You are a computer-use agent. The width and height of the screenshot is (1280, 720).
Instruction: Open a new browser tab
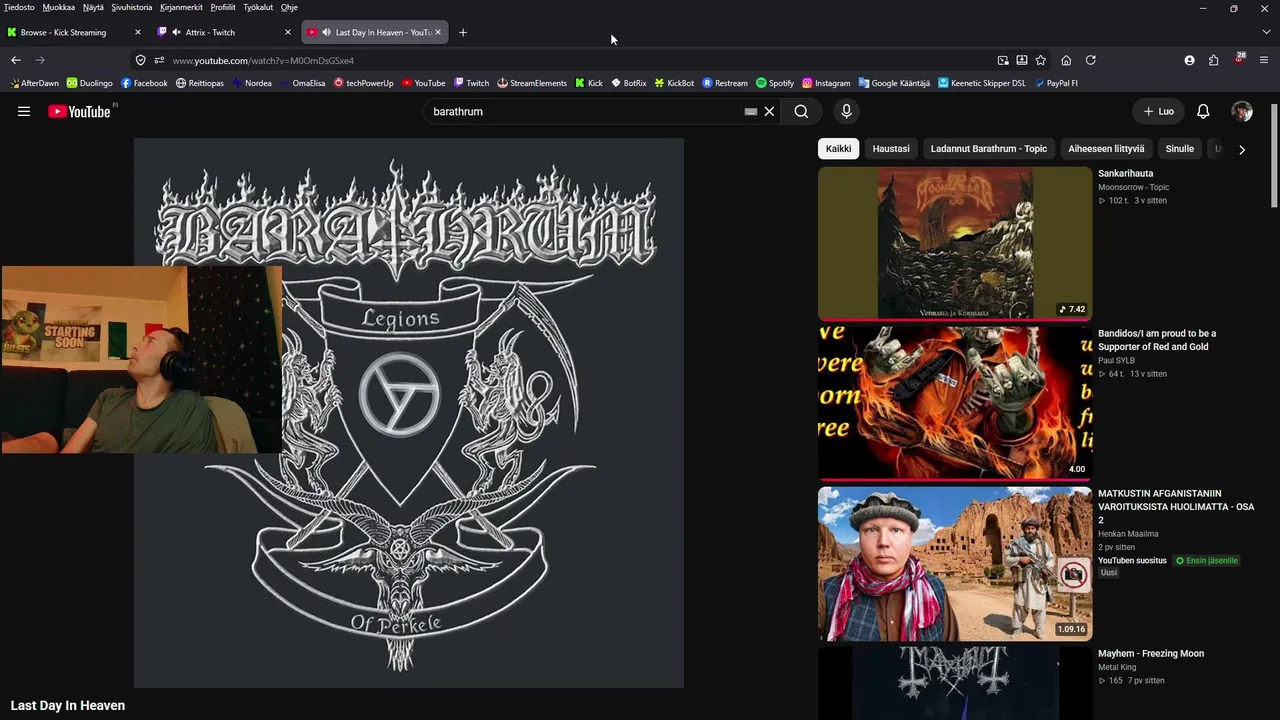point(462,32)
